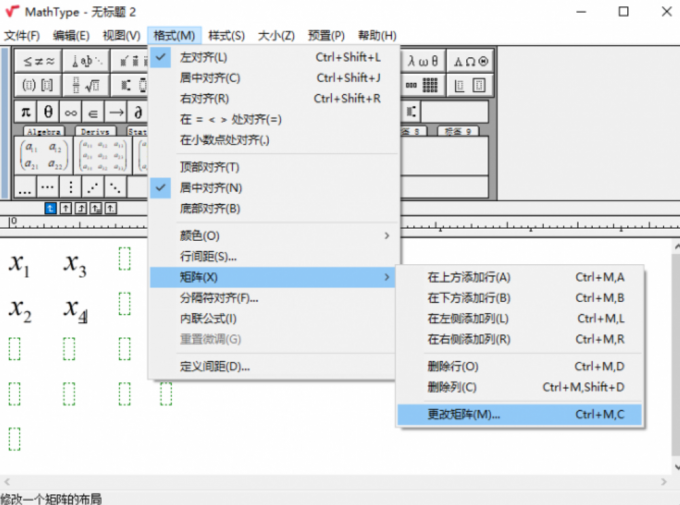Image resolution: width=680 pixels, height=505 pixels.
Task: Toggle Left Align 左对齐(L) option
Action: click(272, 57)
